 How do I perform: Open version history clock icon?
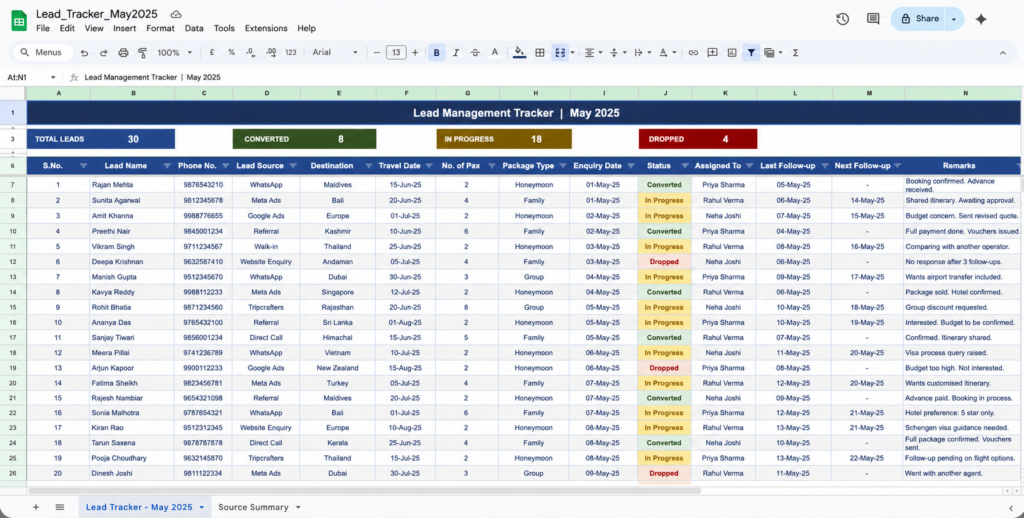pyautogui.click(x=842, y=19)
